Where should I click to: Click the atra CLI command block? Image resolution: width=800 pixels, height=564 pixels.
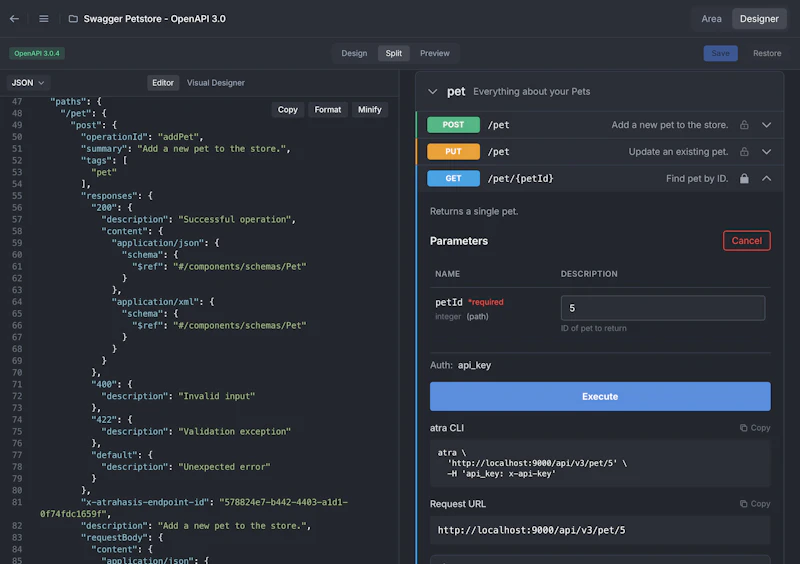click(x=600, y=463)
